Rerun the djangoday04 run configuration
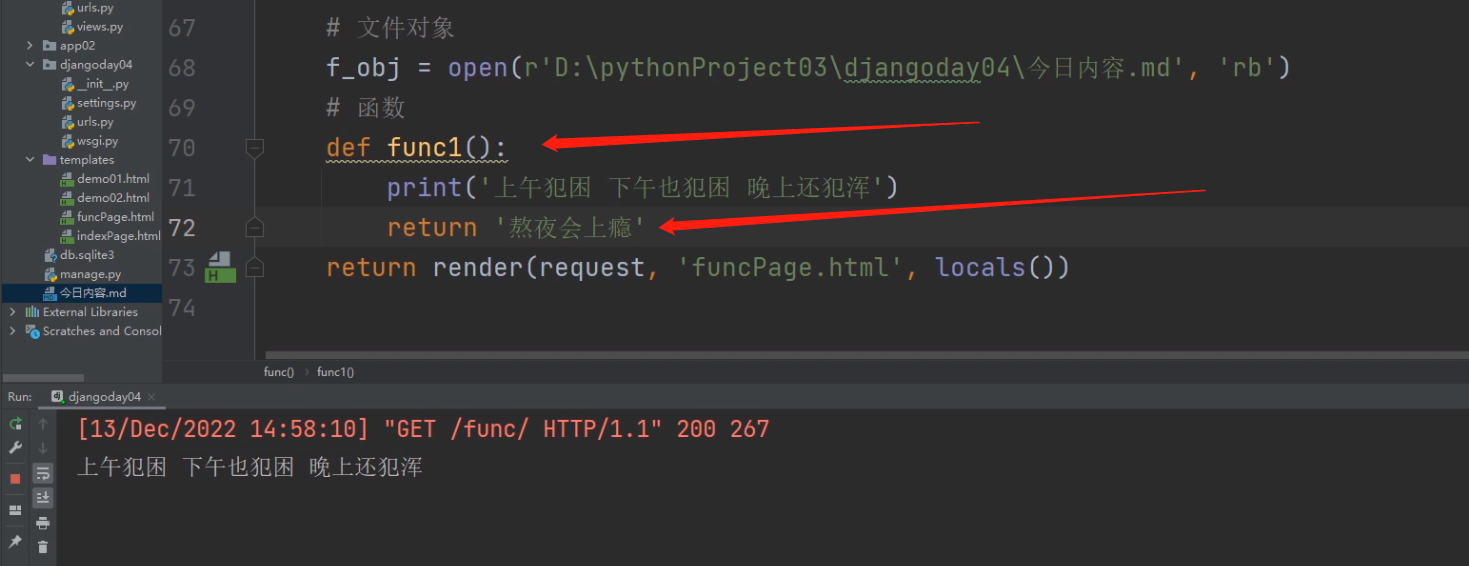Screen dimensions: 1469x566 15,424
